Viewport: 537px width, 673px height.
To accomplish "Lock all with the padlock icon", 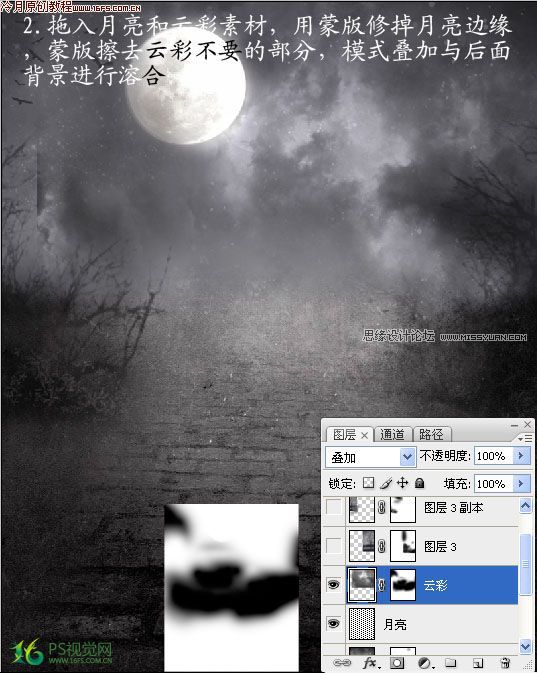I will [419, 483].
